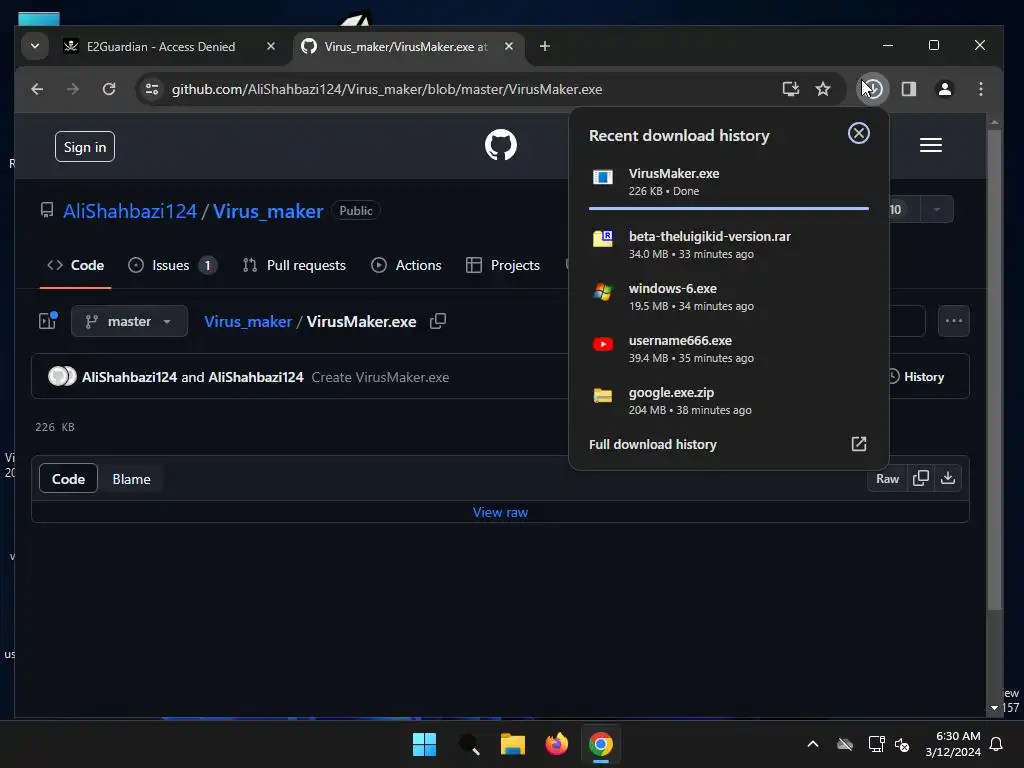The width and height of the screenshot is (1024, 768).
Task: Open username666.exe download entry
Action: click(x=728, y=349)
